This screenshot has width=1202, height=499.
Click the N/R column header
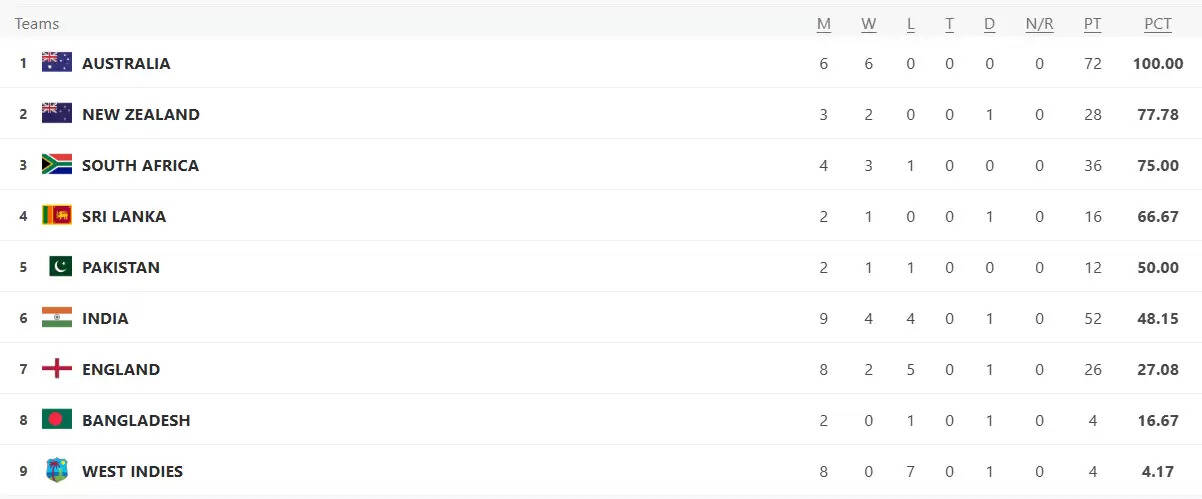[x=1039, y=24]
